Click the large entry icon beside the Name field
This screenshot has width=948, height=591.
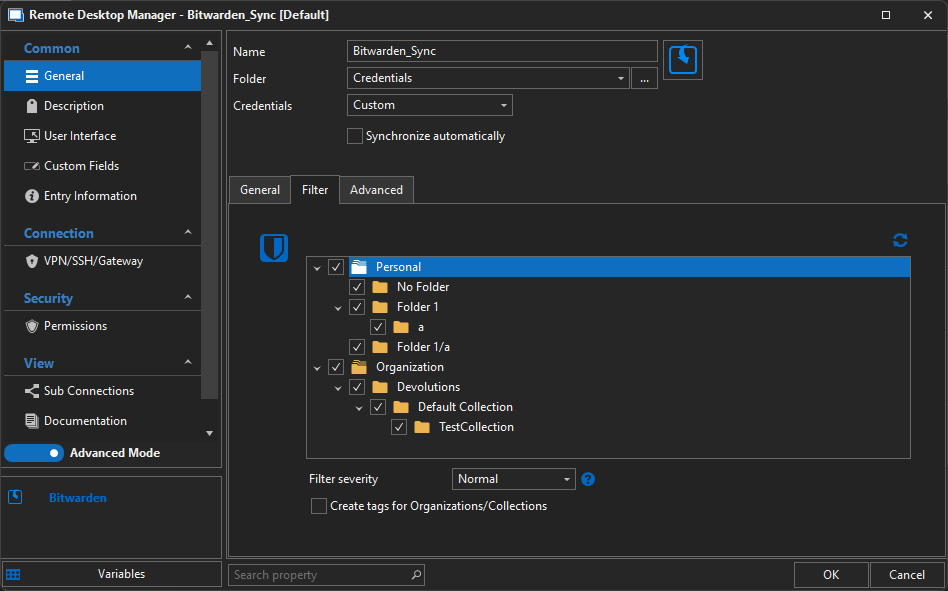tap(683, 60)
